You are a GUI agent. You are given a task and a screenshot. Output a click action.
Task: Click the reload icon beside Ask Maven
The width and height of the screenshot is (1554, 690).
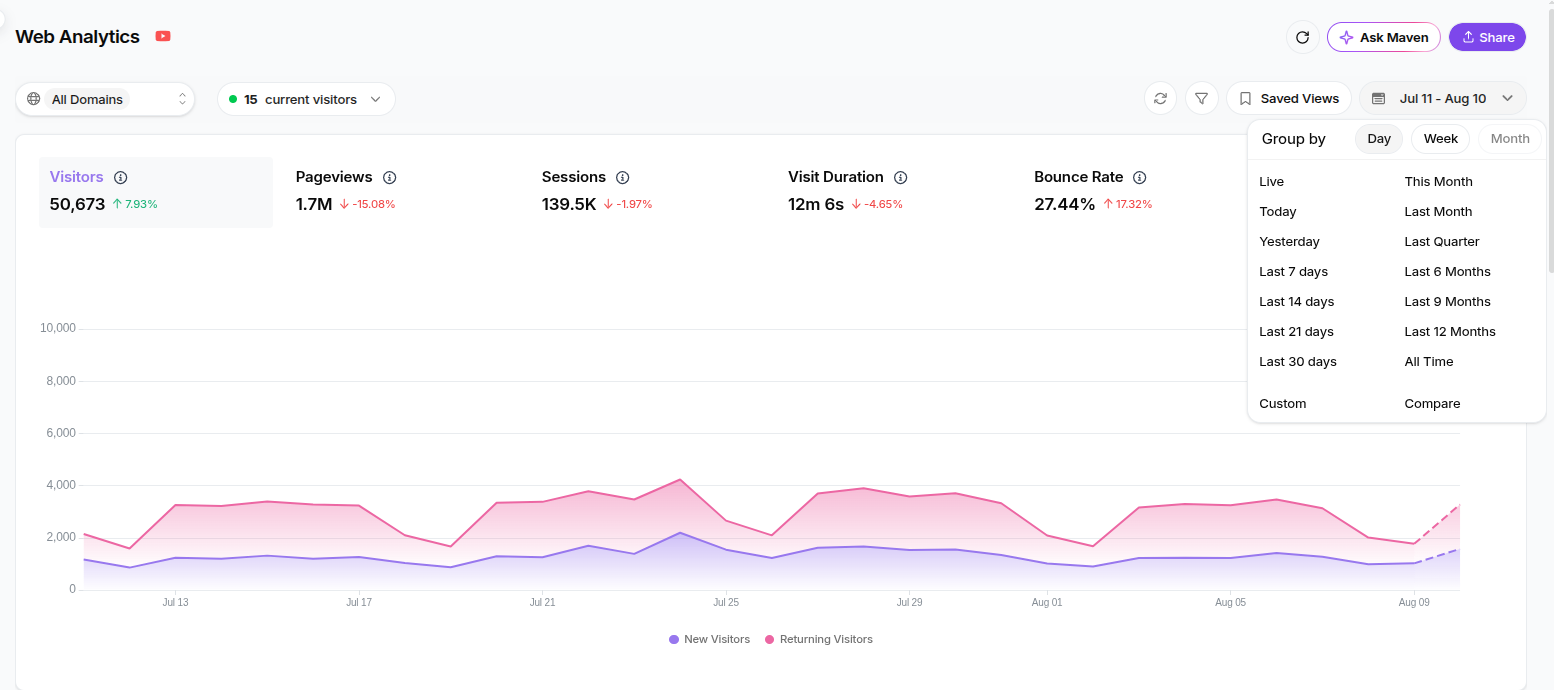(x=1302, y=37)
